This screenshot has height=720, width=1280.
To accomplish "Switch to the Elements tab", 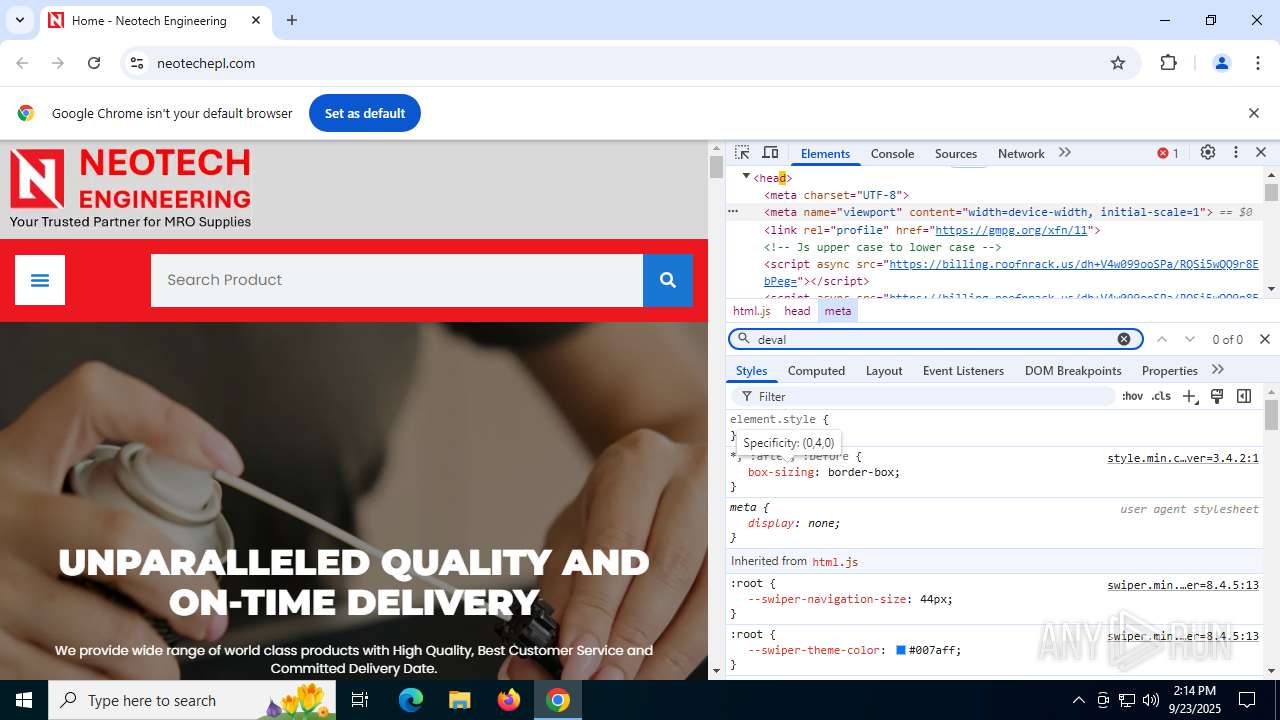I will [x=825, y=153].
